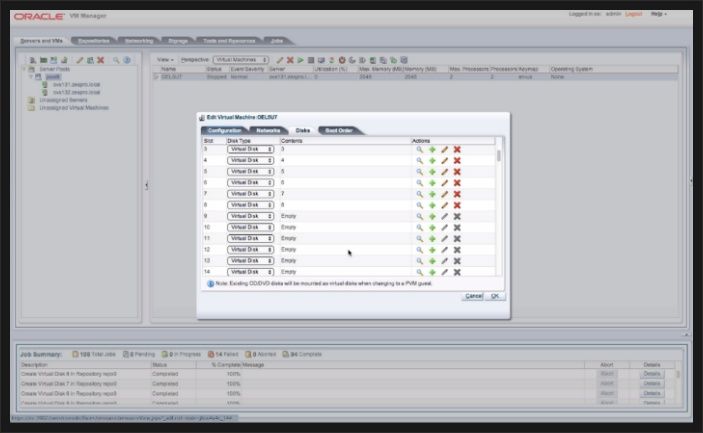Click the blue help icon in tree toolbar
Image resolution: width=703 pixels, height=433 pixels.
[x=127, y=60]
